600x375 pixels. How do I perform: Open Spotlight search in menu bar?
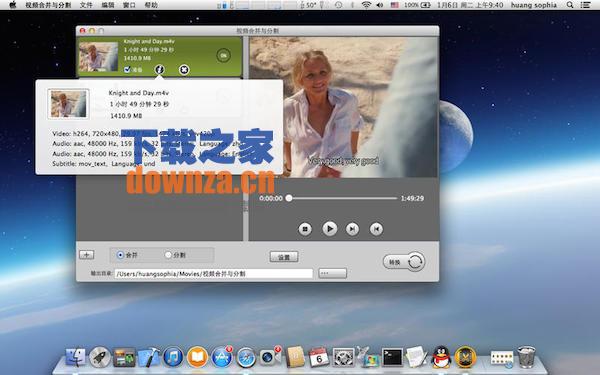570,5
